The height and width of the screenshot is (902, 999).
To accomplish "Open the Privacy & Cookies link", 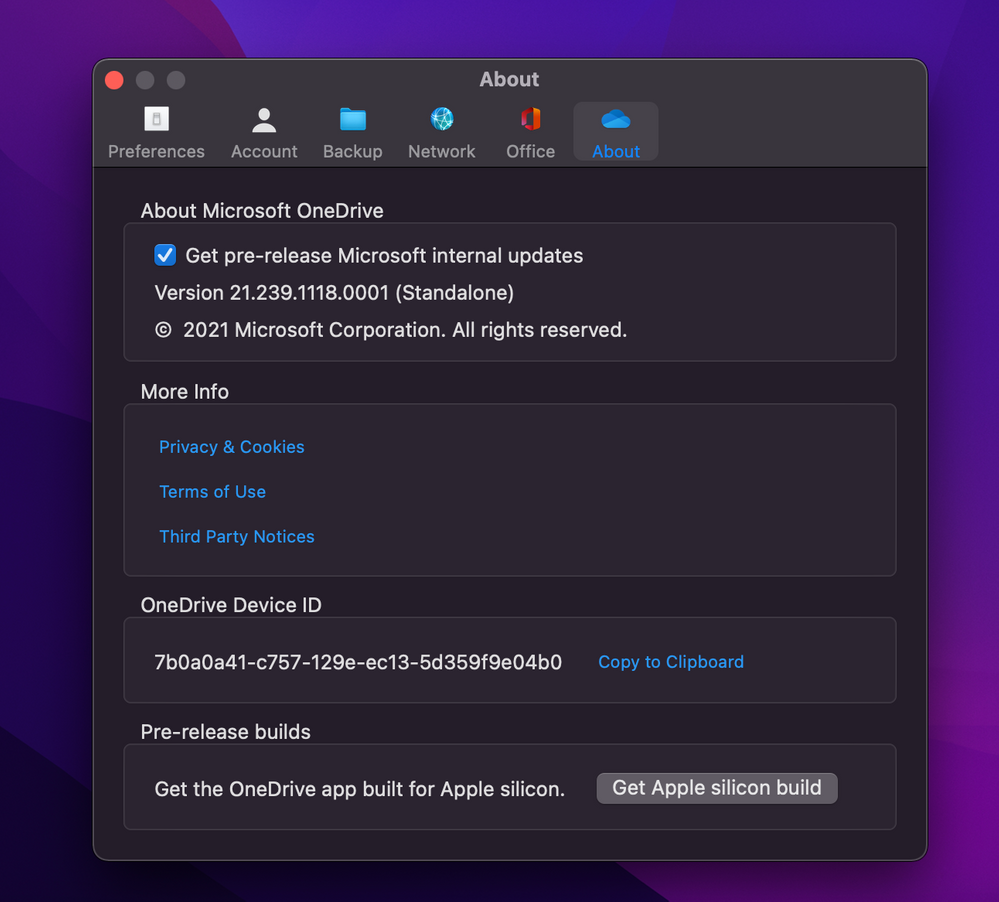I will pos(231,447).
